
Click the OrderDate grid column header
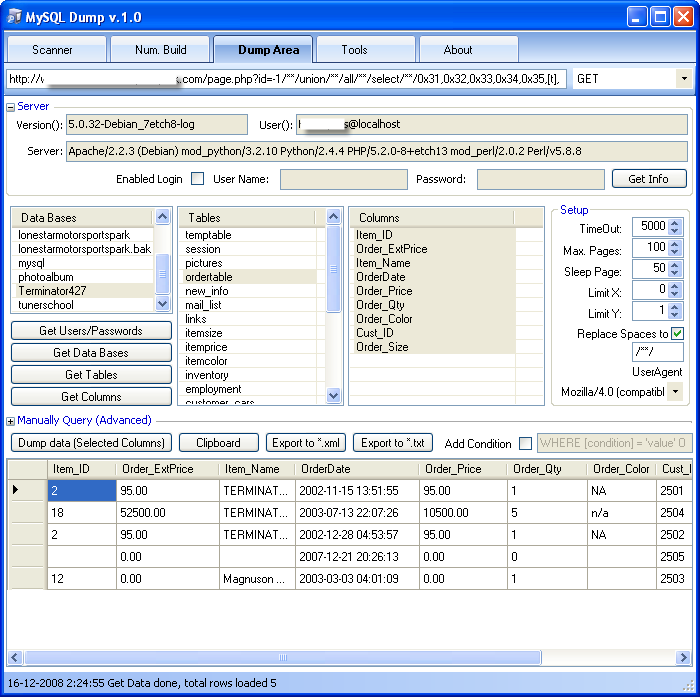tap(357, 469)
